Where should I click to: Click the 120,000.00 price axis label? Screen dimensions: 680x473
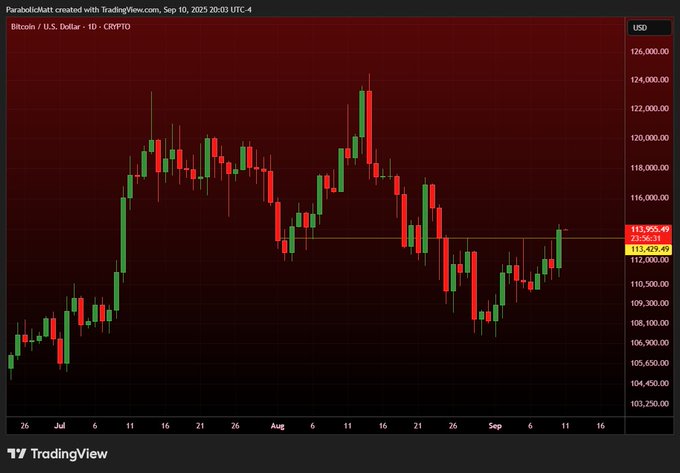649,138
